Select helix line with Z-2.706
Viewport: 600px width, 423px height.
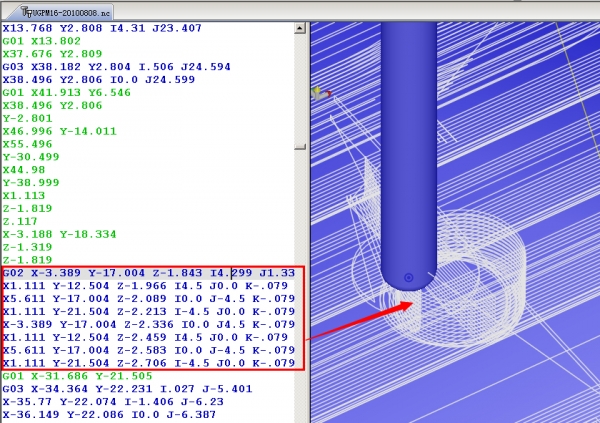pos(149,363)
